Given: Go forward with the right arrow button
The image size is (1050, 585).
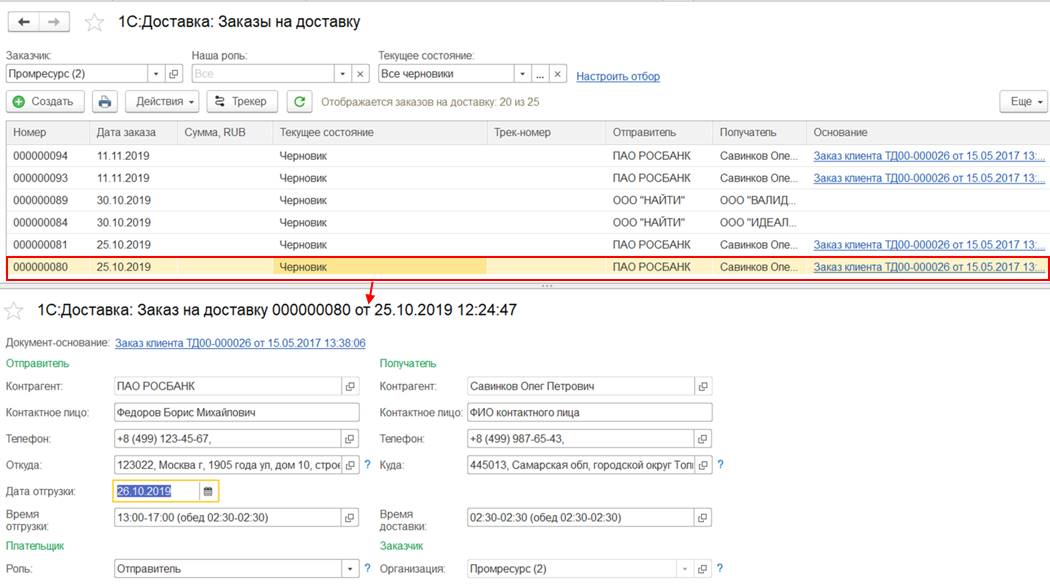Looking at the screenshot, I should (54, 22).
